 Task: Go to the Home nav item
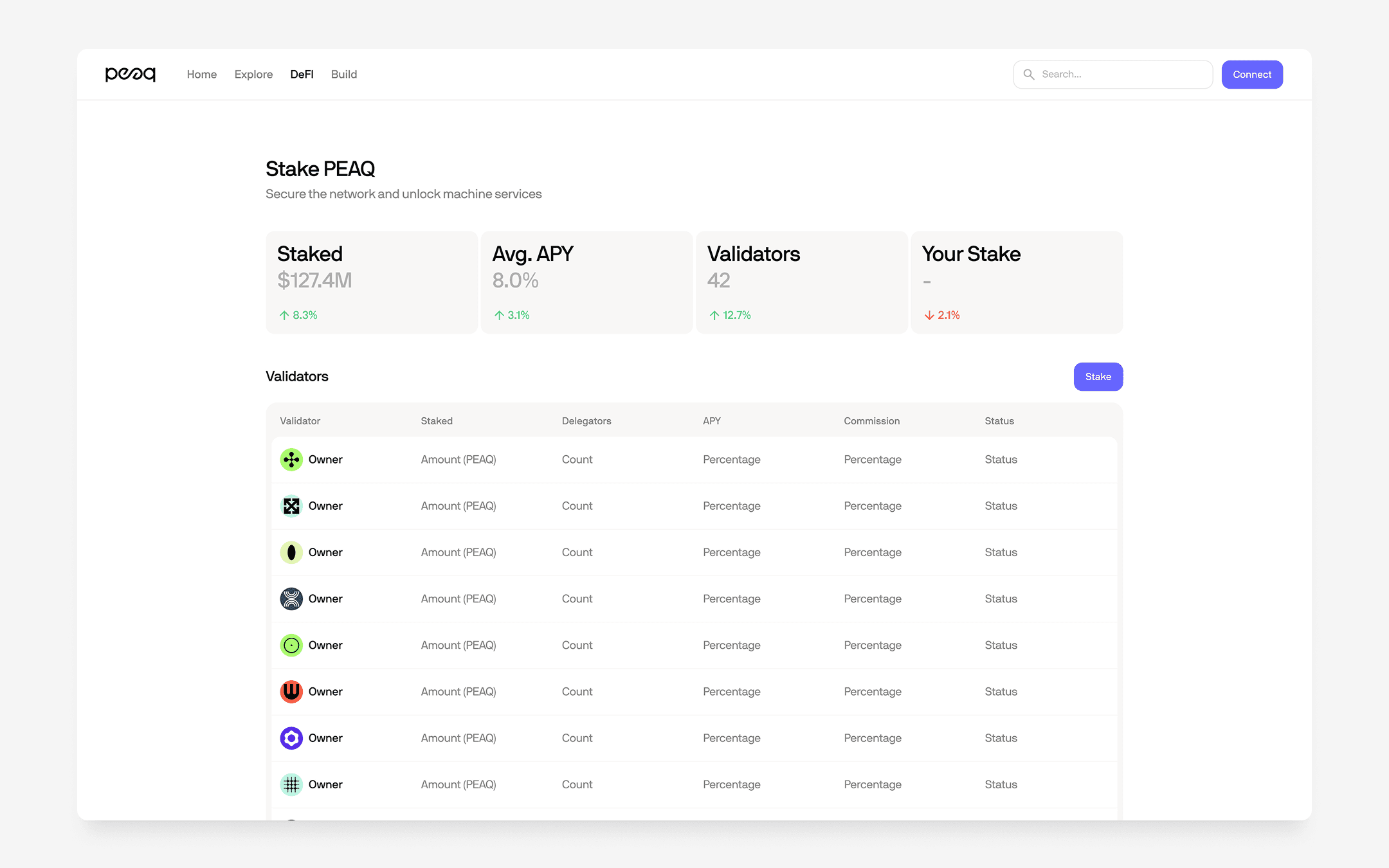point(202,75)
